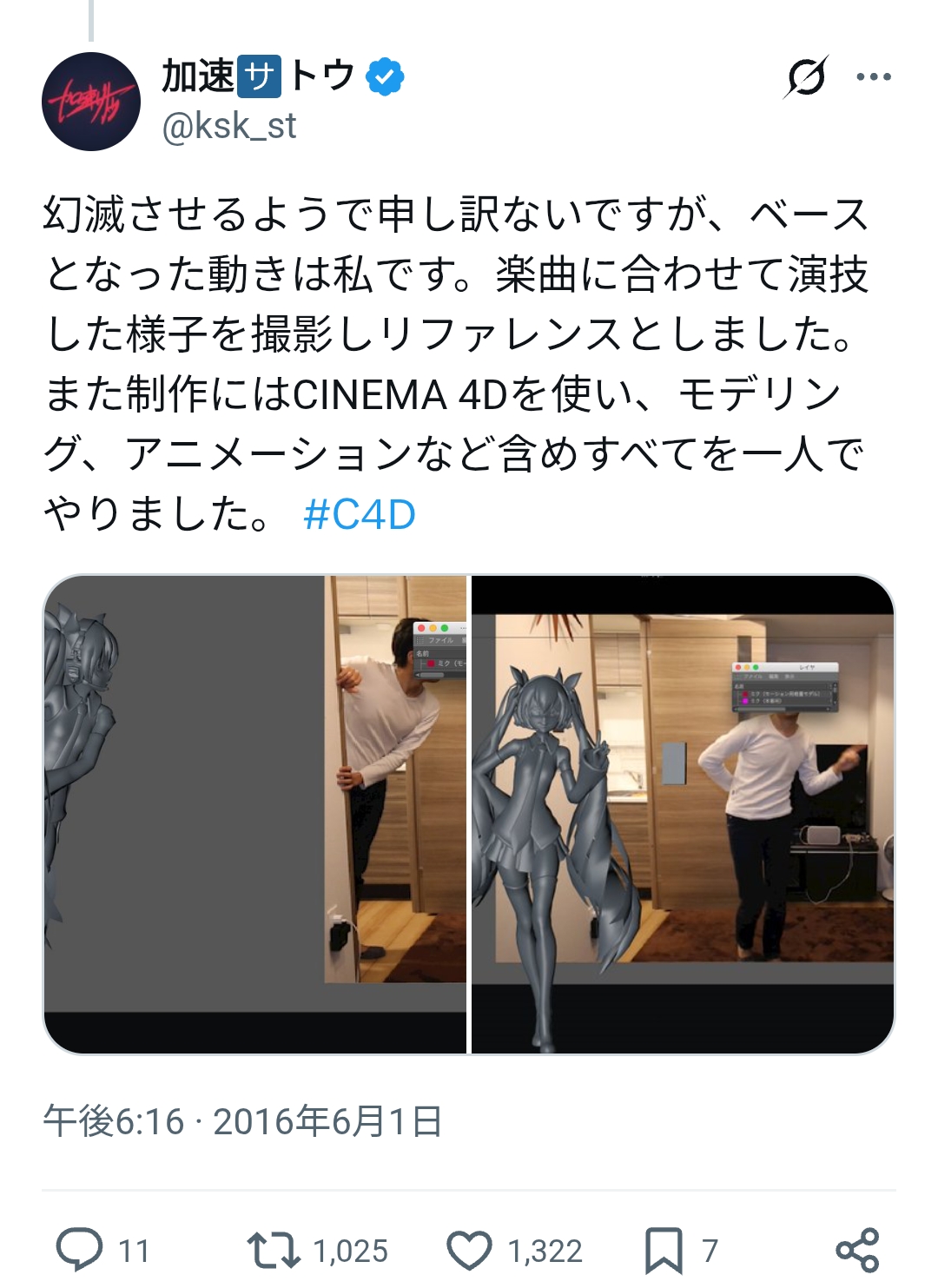The image size is (938, 1288).
Task: Click the 11 replies count
Action: [134, 1252]
